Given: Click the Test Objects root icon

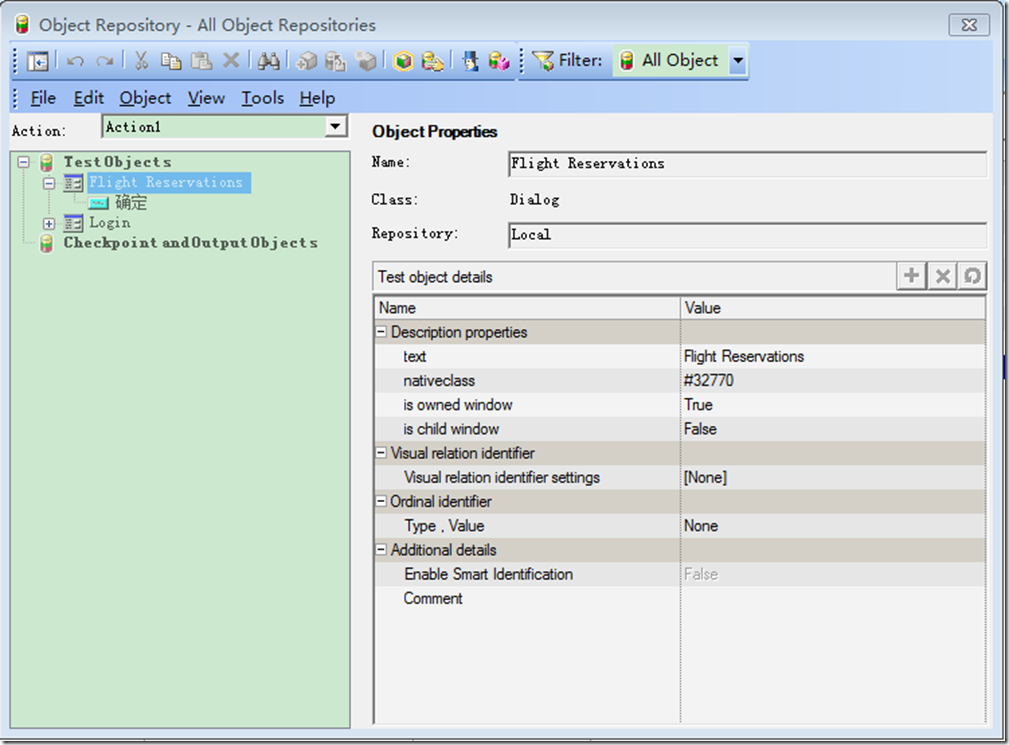Looking at the screenshot, I should pyautogui.click(x=46, y=162).
